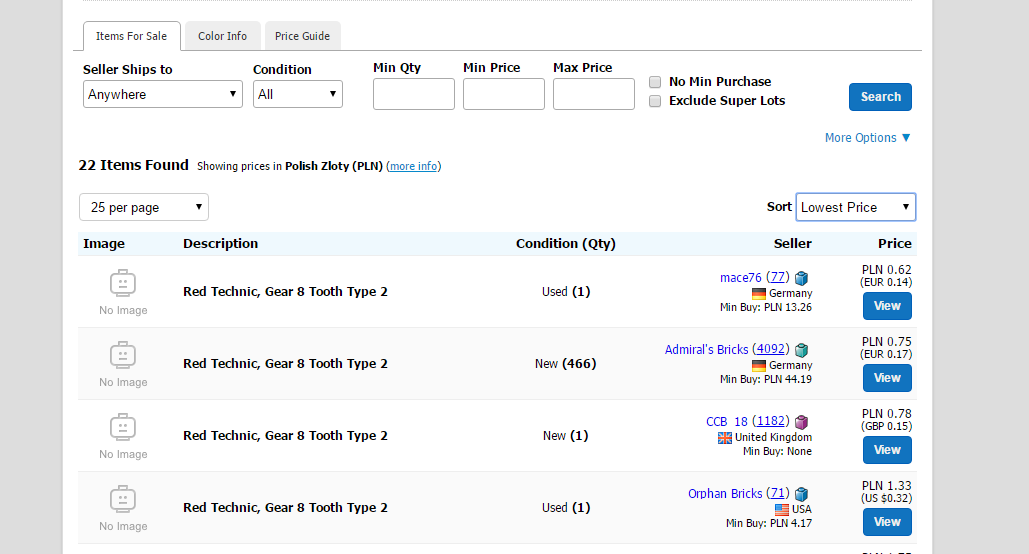The image size is (1029, 554).
Task: Open CCB 18 seller link
Action: click(x=726, y=422)
